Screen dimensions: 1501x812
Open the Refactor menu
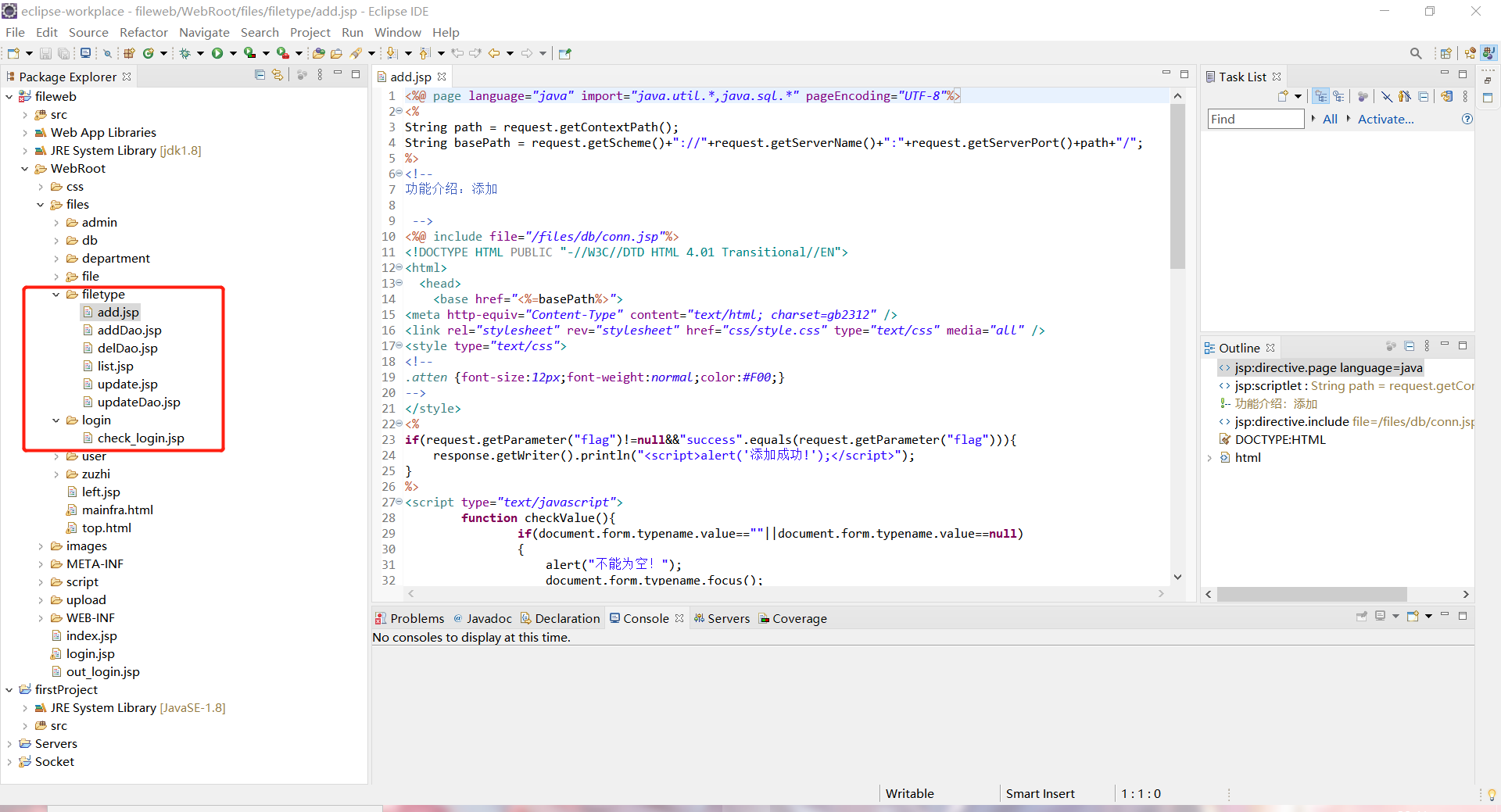click(144, 32)
